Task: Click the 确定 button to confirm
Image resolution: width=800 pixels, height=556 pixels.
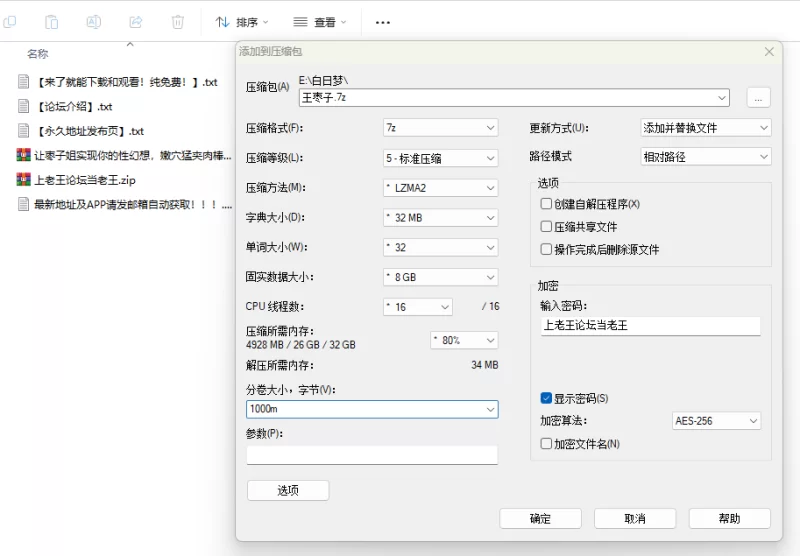Action: [540, 518]
